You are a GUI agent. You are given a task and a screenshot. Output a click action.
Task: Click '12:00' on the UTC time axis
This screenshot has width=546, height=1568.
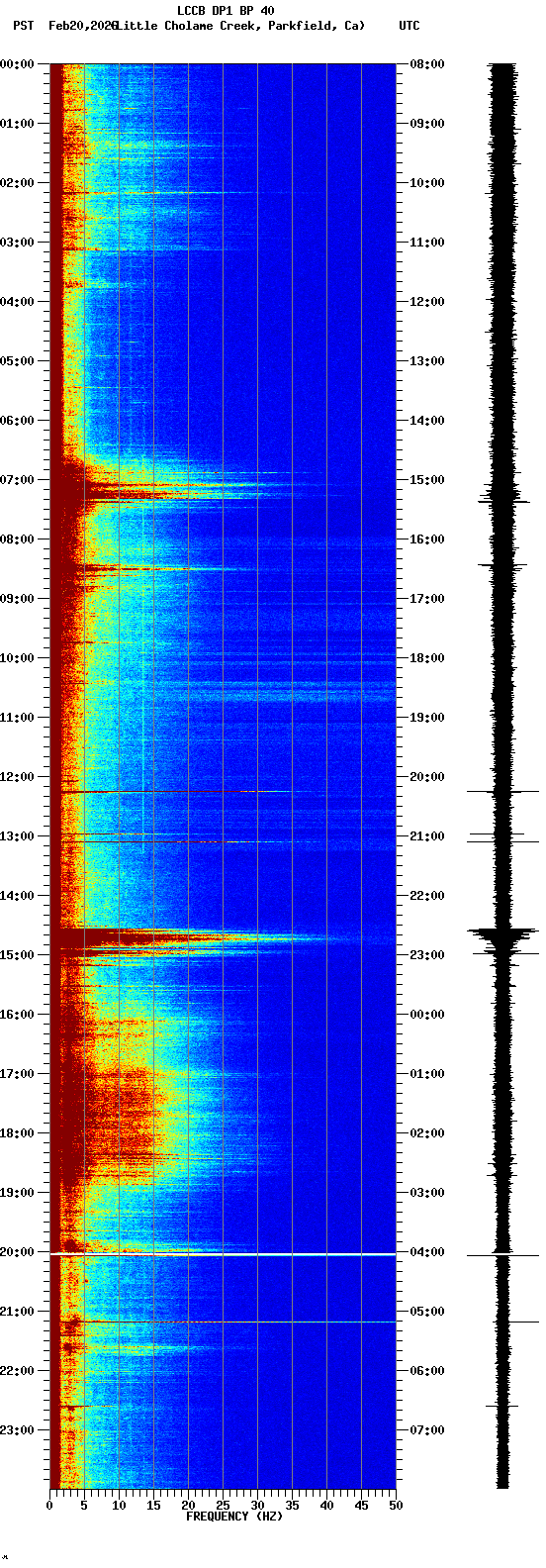coord(427,302)
